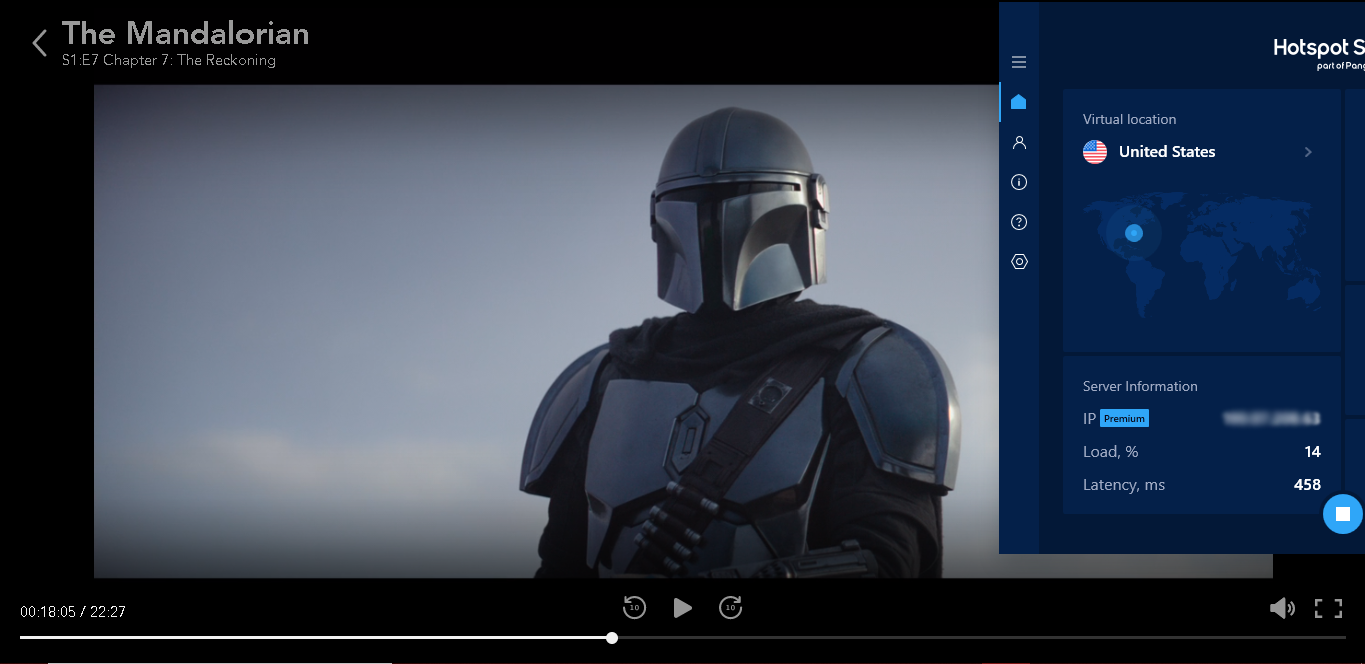The image size is (1365, 664).
Task: Open the Hotspot Shield home tab
Action: (x=1019, y=102)
